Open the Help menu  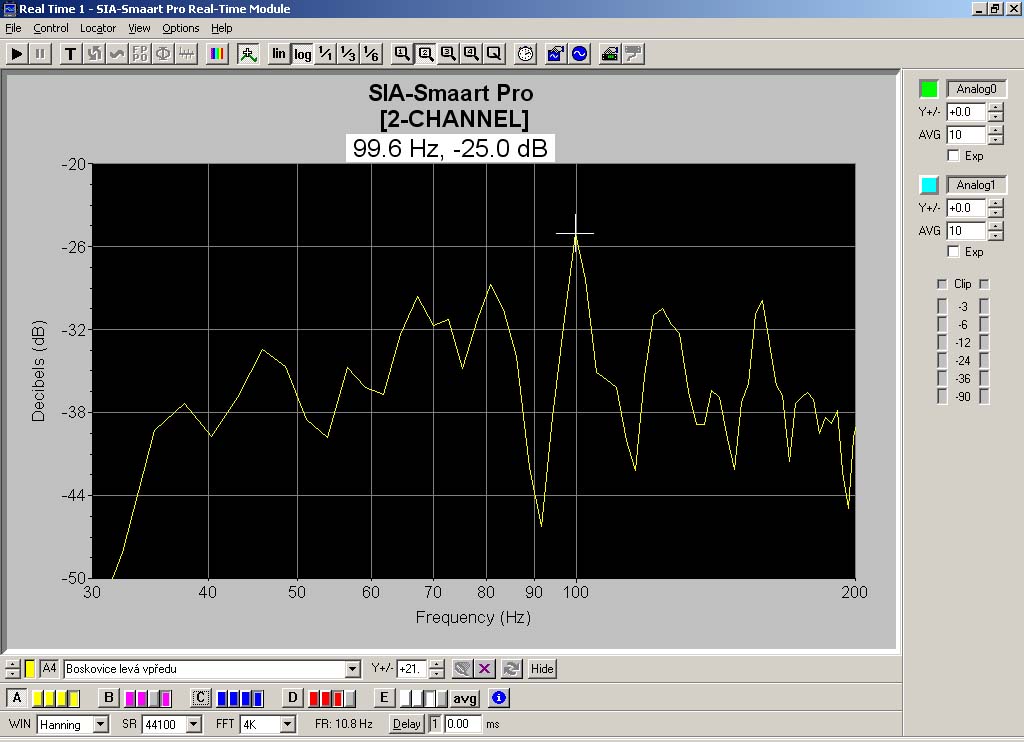(x=221, y=28)
